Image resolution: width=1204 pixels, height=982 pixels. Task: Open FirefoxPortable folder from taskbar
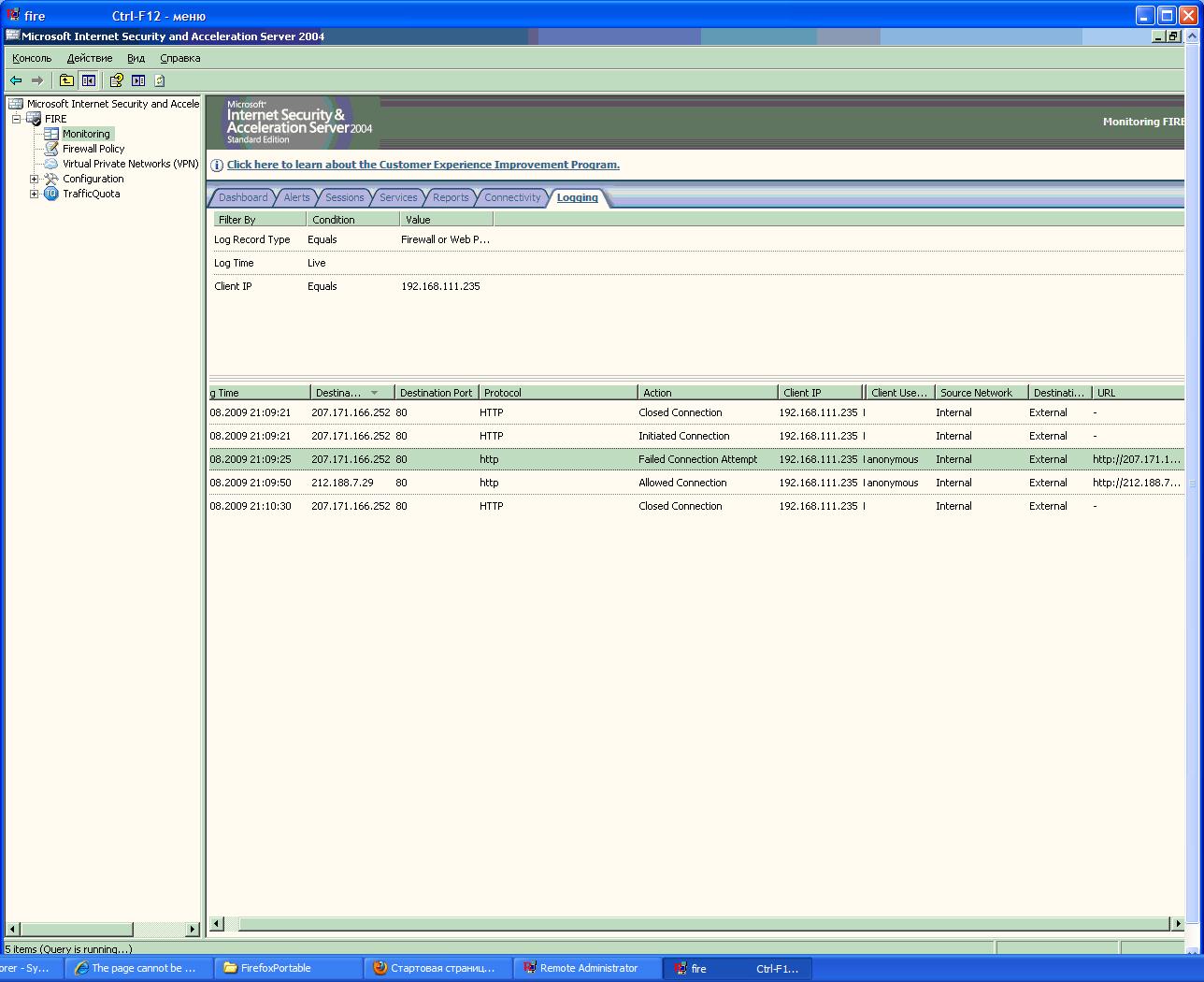(289, 968)
